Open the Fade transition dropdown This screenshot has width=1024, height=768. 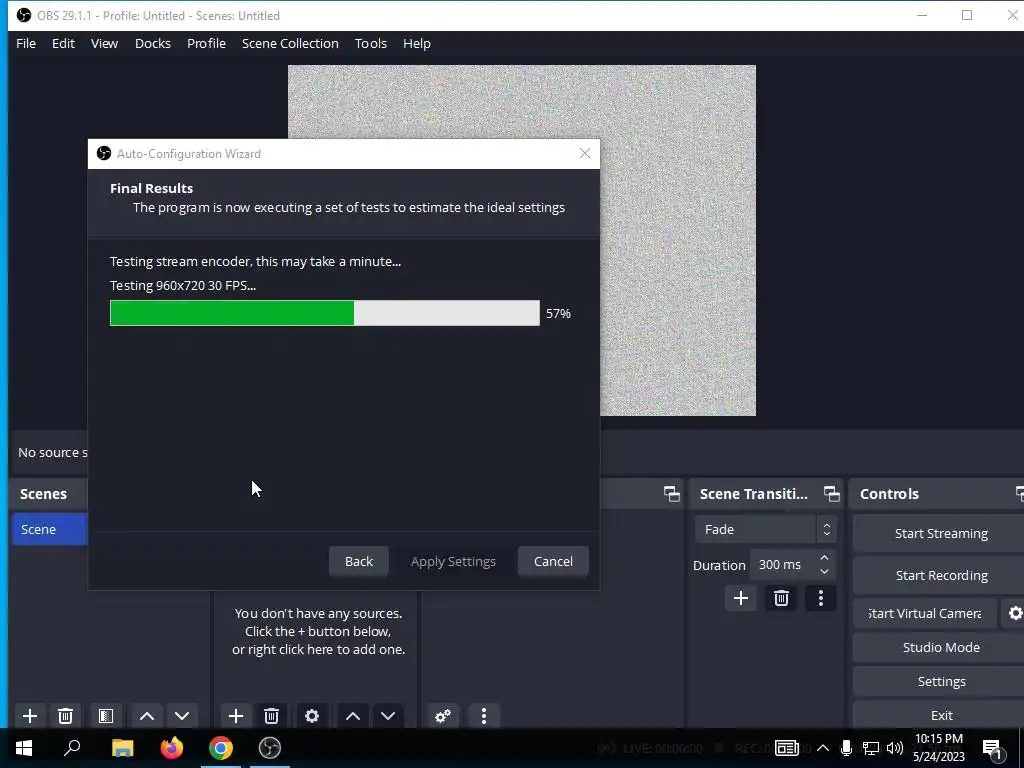click(x=765, y=530)
